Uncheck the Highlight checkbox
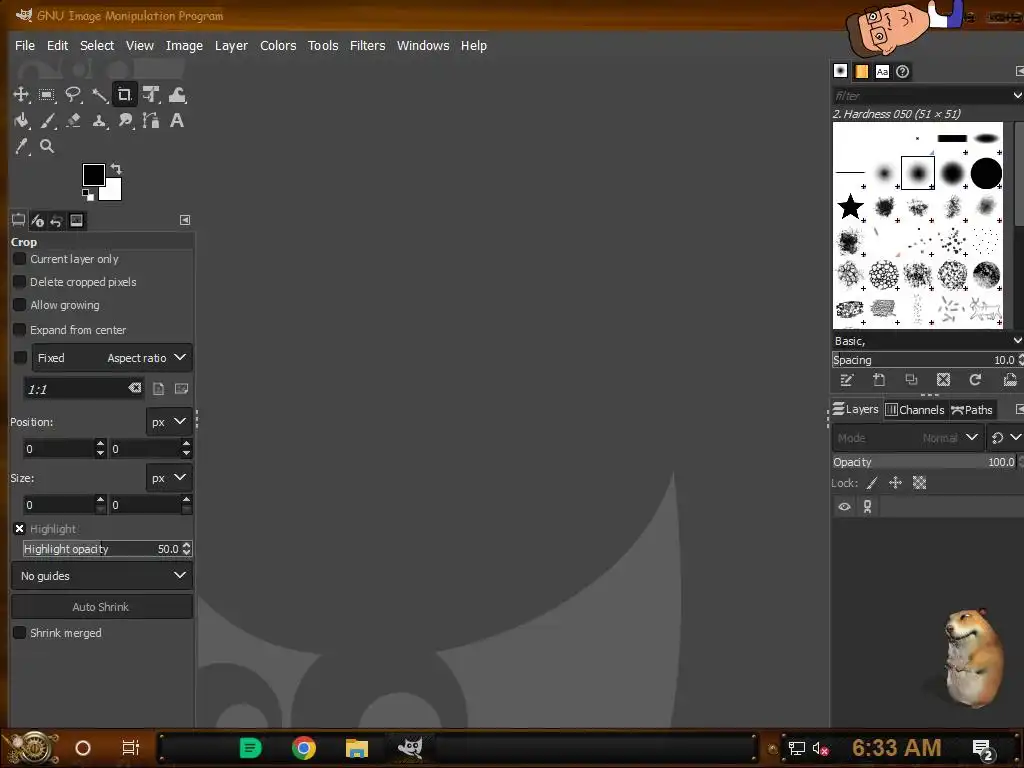 tap(20, 529)
